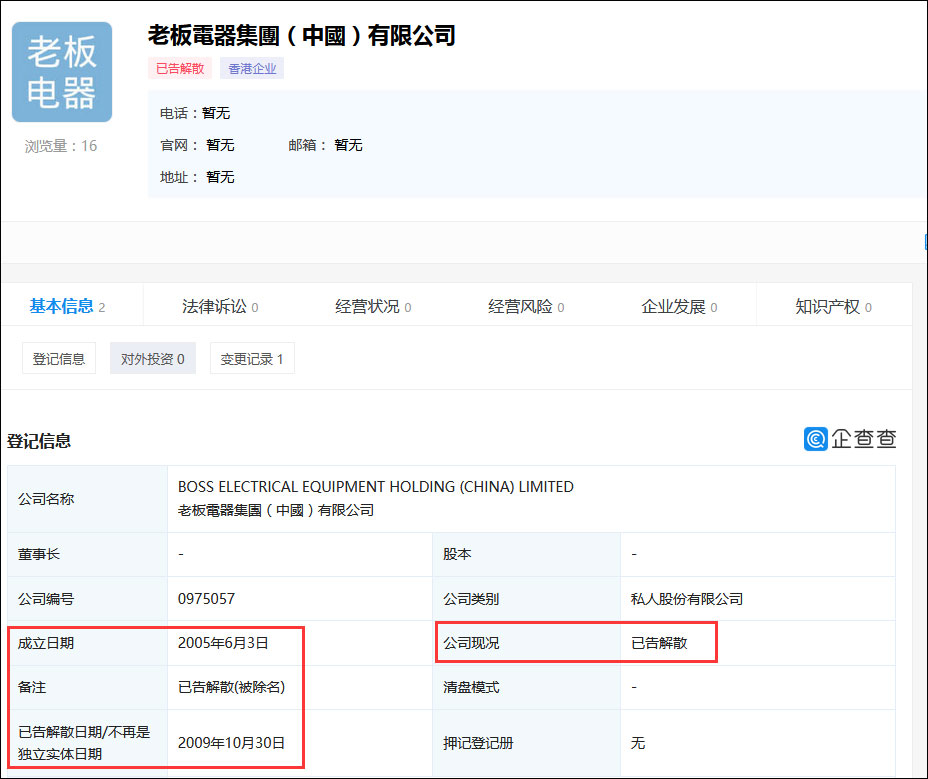This screenshot has width=928, height=779.
Task: Click the 无 value in the 押记登记册 row
Action: point(637,743)
